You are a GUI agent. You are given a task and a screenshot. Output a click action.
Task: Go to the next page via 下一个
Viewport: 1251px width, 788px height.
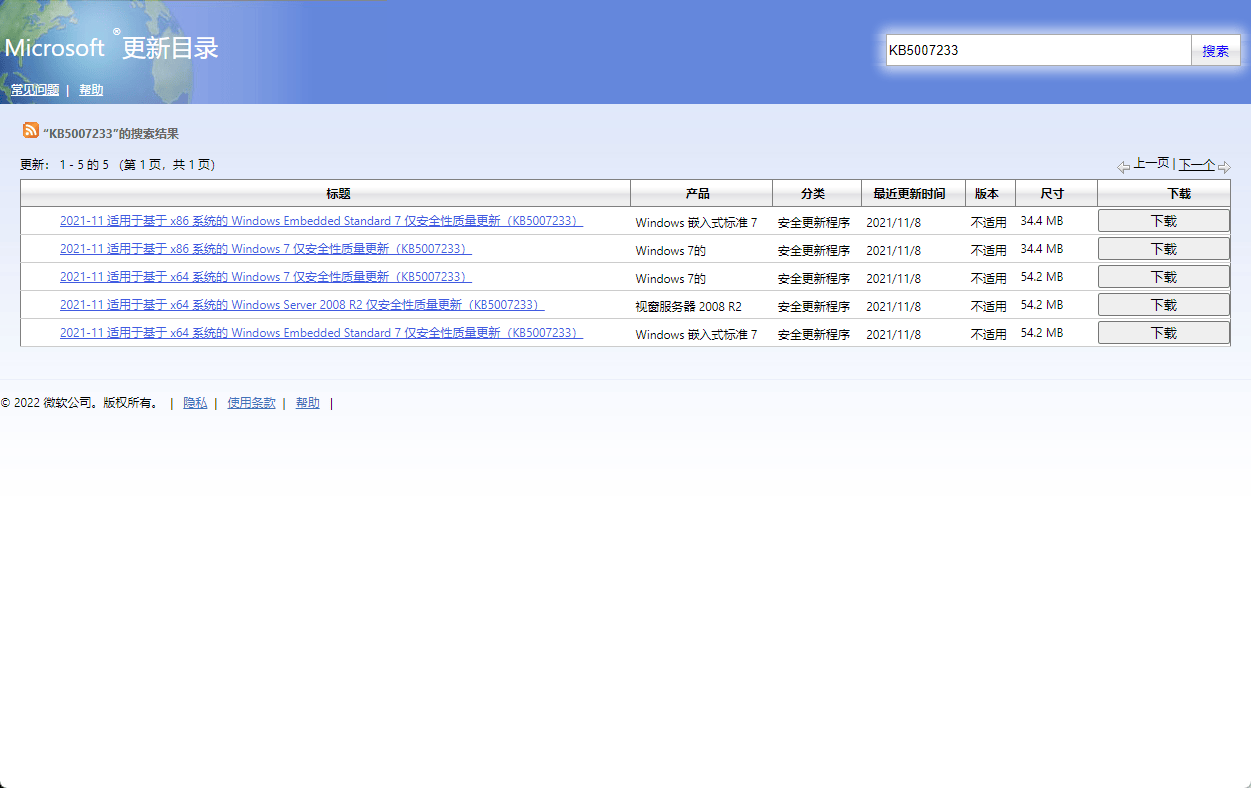coord(1198,166)
